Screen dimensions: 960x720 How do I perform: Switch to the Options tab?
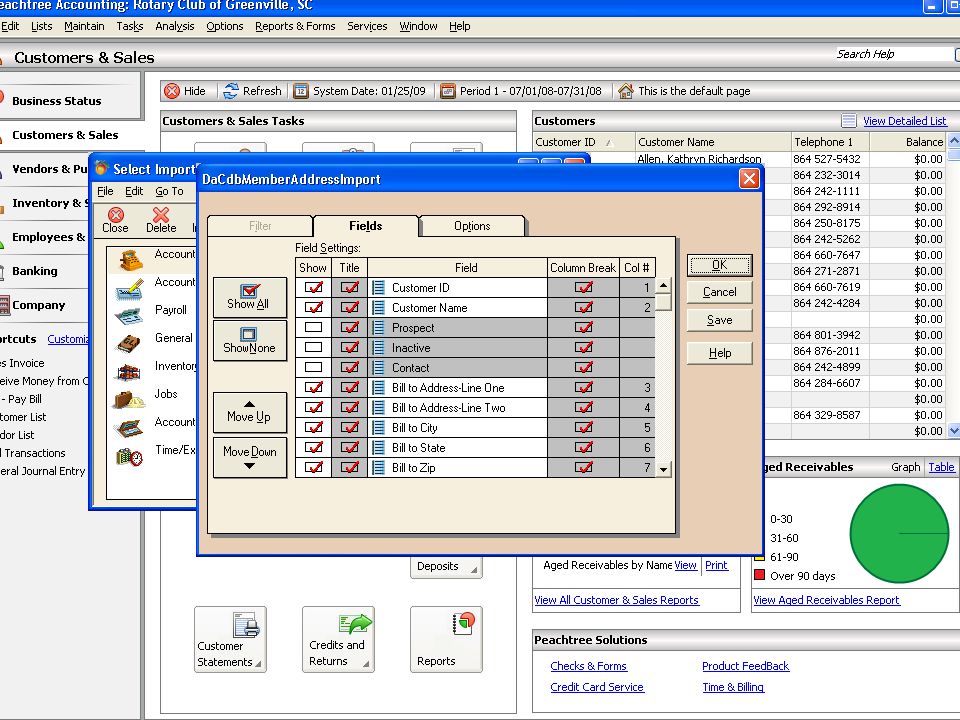472,226
